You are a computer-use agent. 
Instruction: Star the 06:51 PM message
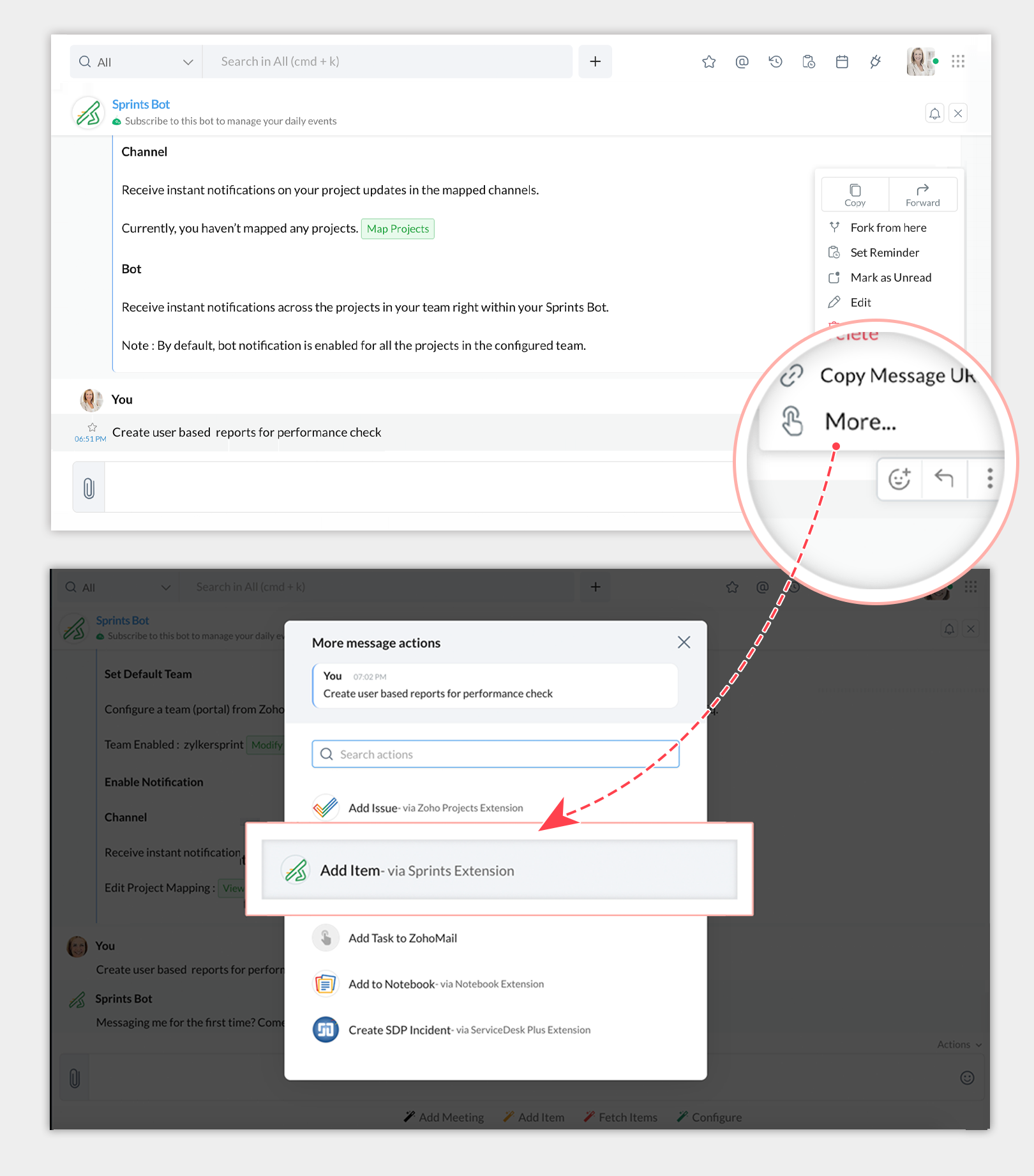(x=92, y=427)
